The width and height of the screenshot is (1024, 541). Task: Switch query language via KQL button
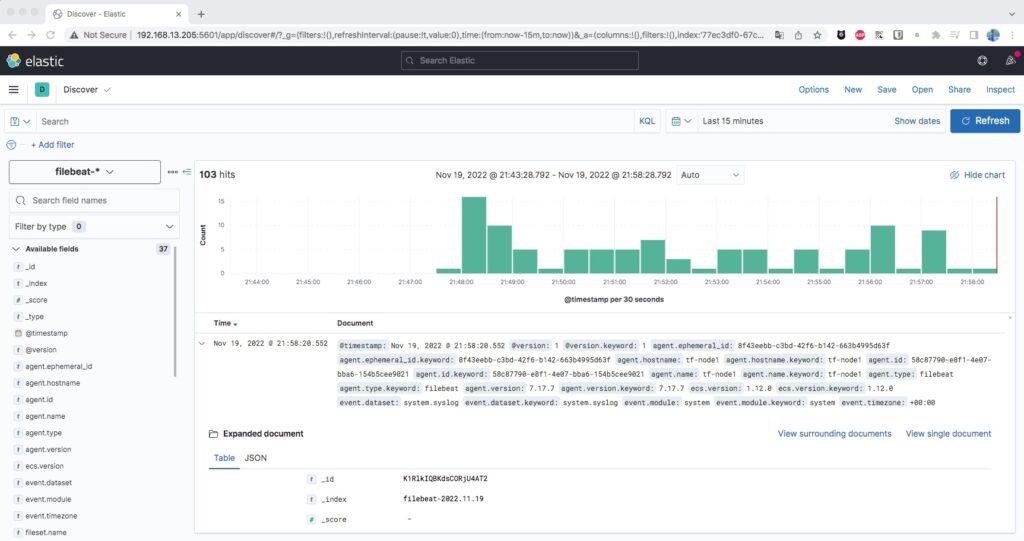[647, 122]
